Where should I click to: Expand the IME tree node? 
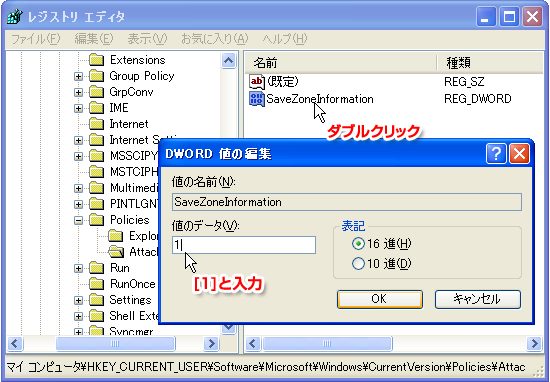click(x=79, y=108)
